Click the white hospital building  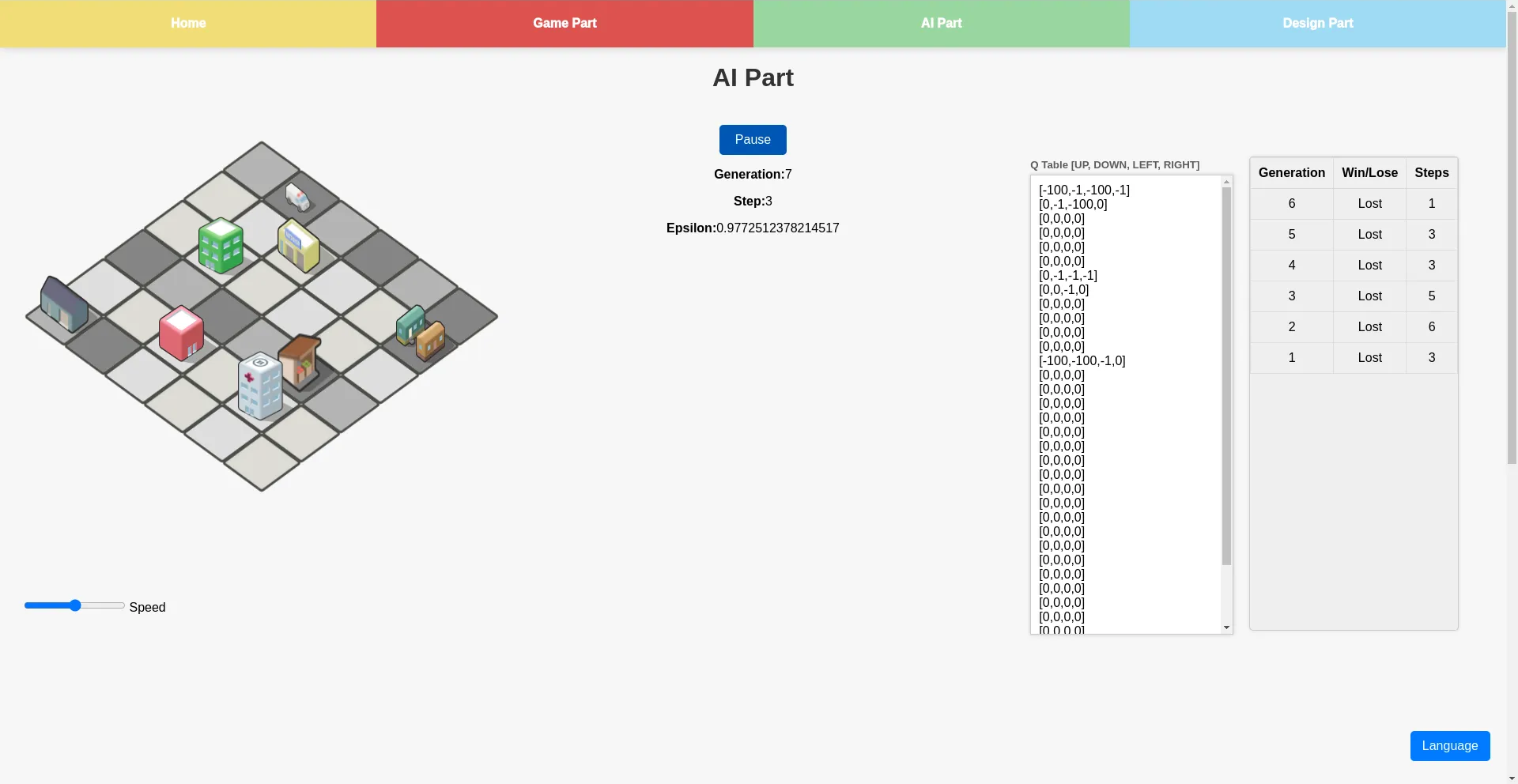point(260,385)
